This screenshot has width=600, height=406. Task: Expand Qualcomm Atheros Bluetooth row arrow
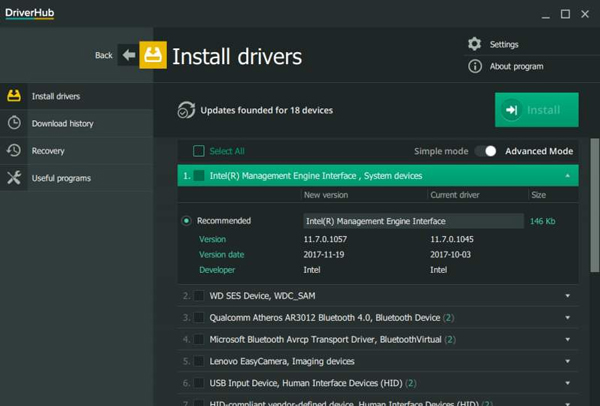(x=567, y=318)
